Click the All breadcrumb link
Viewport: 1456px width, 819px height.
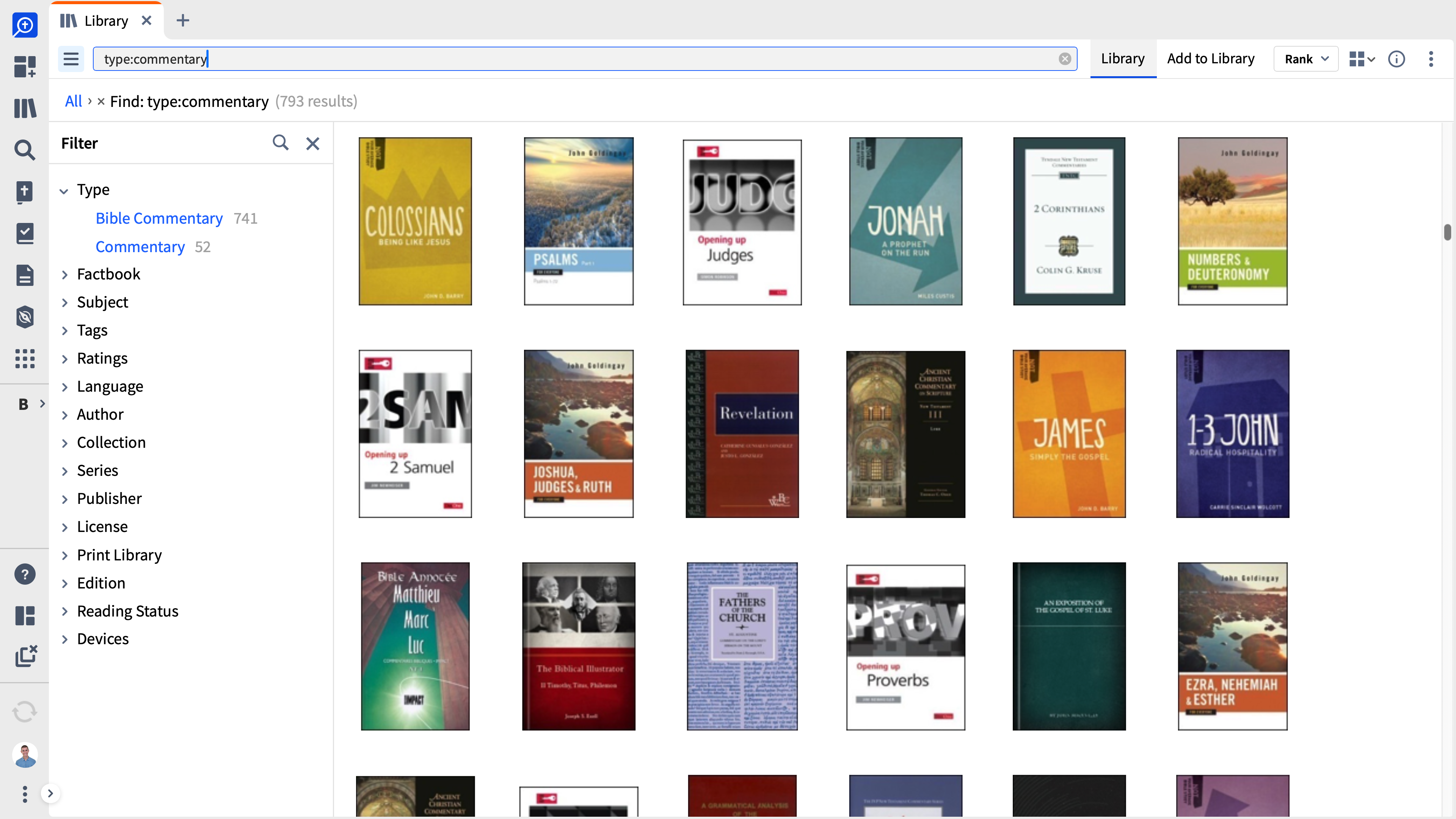pyautogui.click(x=74, y=101)
